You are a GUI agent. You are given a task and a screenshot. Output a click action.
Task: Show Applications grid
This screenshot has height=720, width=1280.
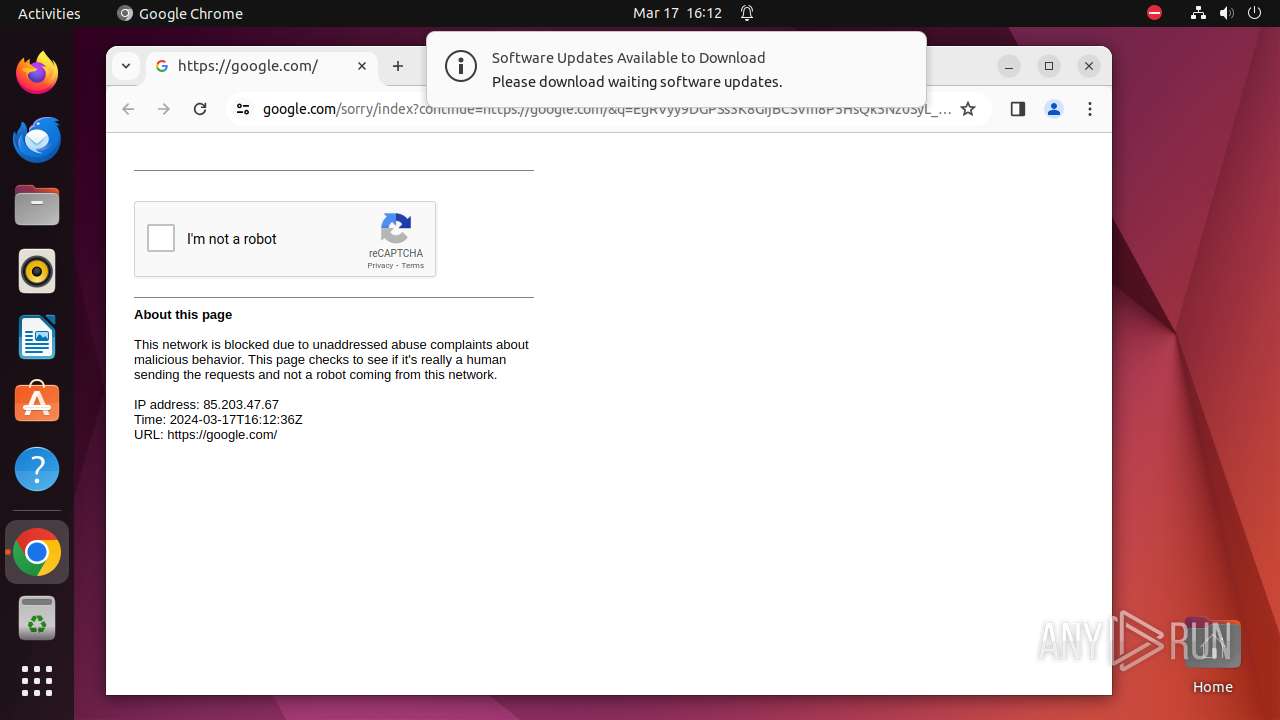pyautogui.click(x=37, y=681)
